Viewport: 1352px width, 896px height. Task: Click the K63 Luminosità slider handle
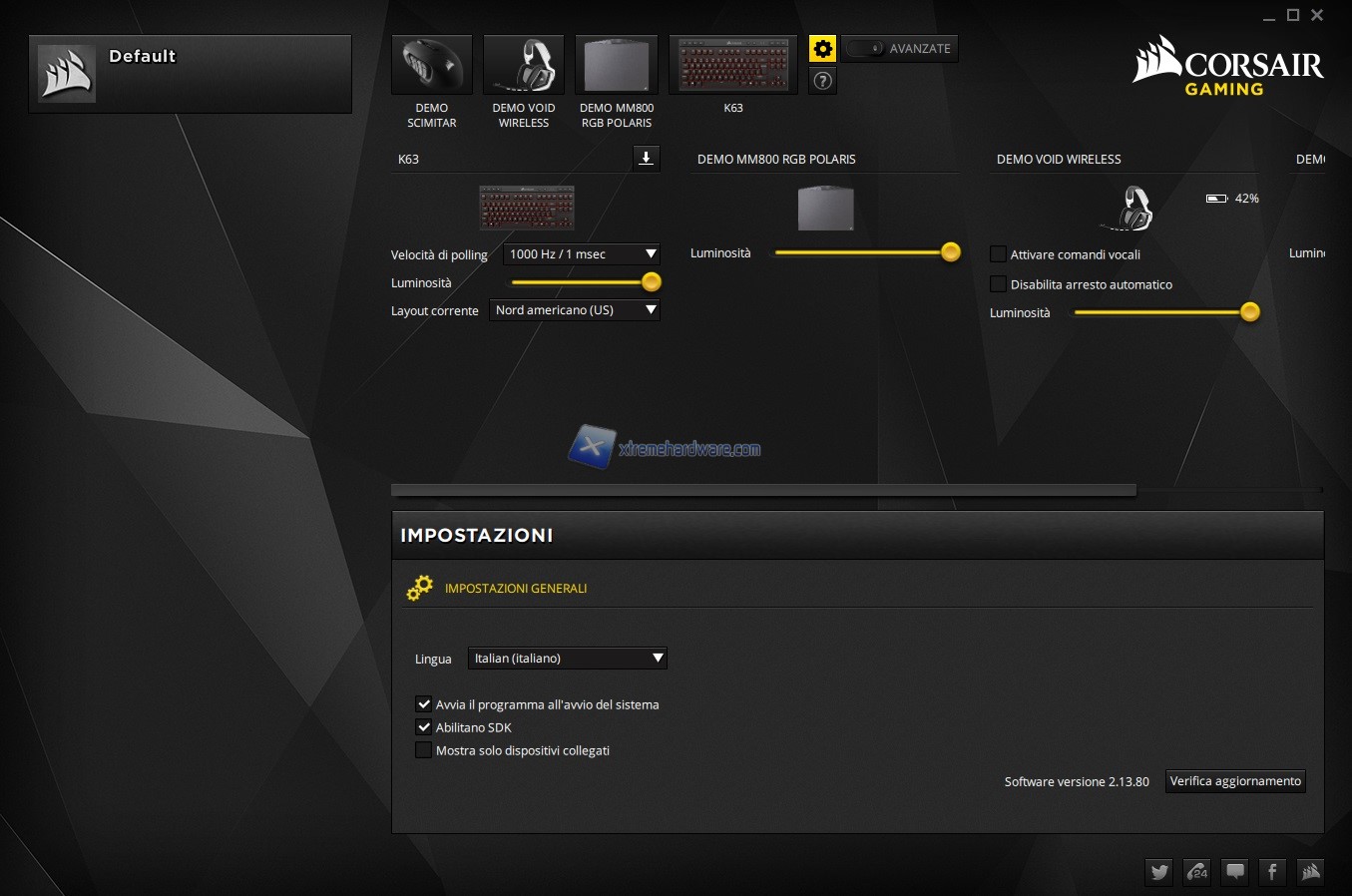652,282
